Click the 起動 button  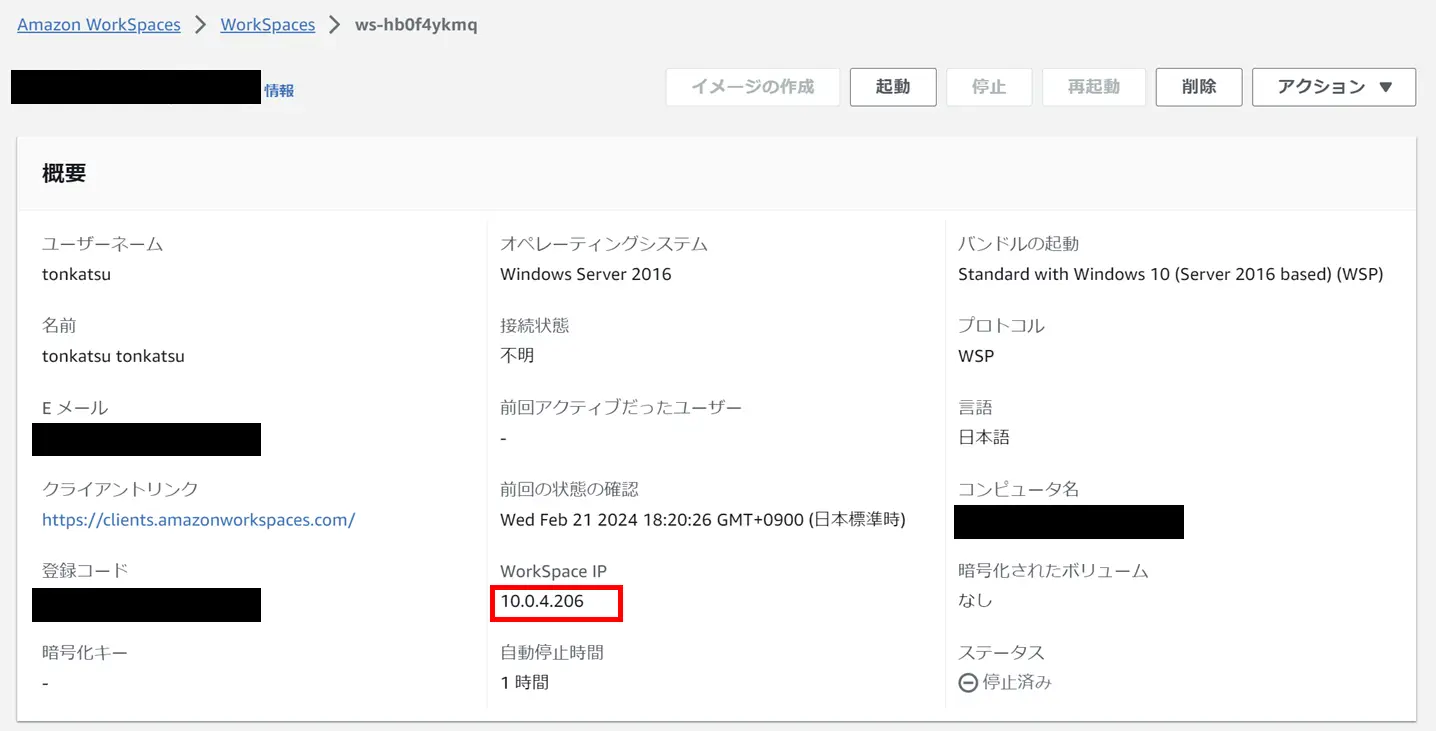click(x=893, y=87)
